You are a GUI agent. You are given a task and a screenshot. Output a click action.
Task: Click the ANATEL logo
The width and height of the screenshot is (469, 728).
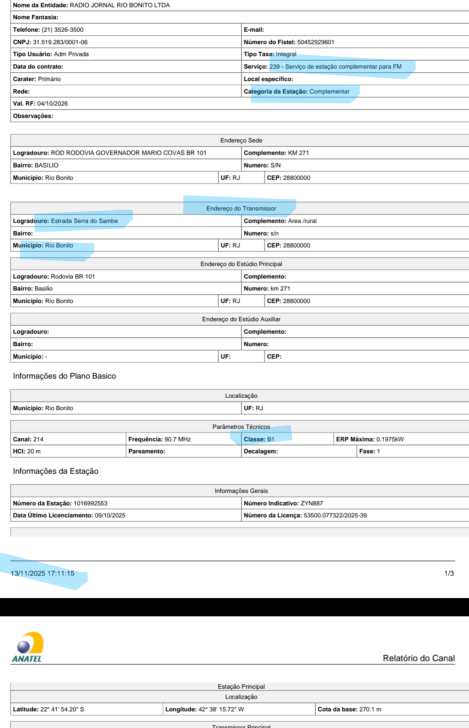(27, 647)
